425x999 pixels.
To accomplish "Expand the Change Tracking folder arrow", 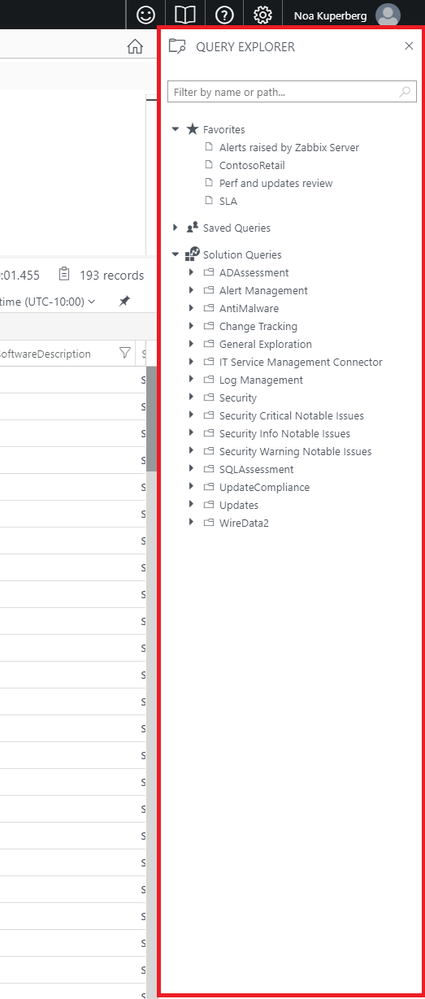I will (191, 326).
